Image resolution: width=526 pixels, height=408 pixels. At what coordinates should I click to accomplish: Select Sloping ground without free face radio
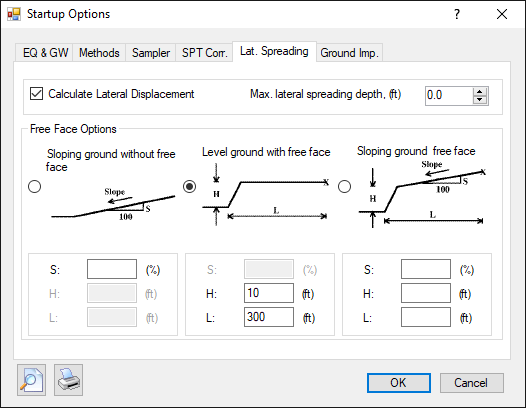pyautogui.click(x=35, y=186)
